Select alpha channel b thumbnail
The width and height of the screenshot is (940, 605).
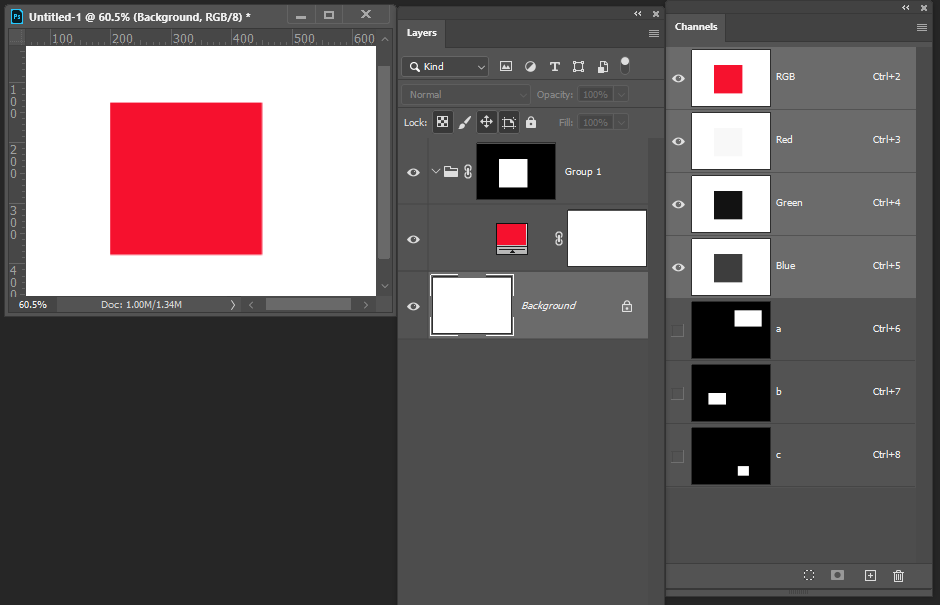click(x=731, y=393)
